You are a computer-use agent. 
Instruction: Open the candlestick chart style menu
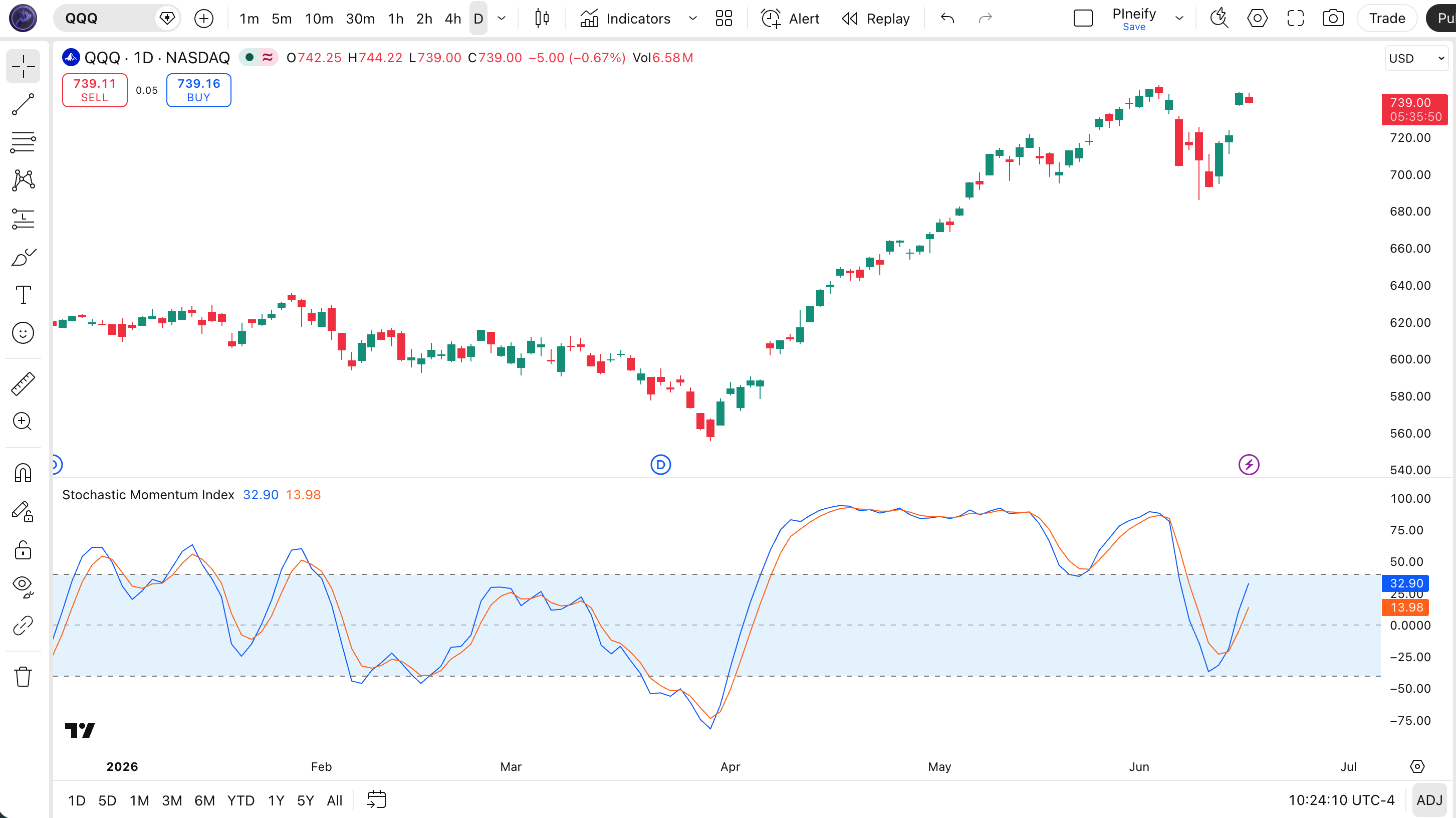pyautogui.click(x=542, y=19)
